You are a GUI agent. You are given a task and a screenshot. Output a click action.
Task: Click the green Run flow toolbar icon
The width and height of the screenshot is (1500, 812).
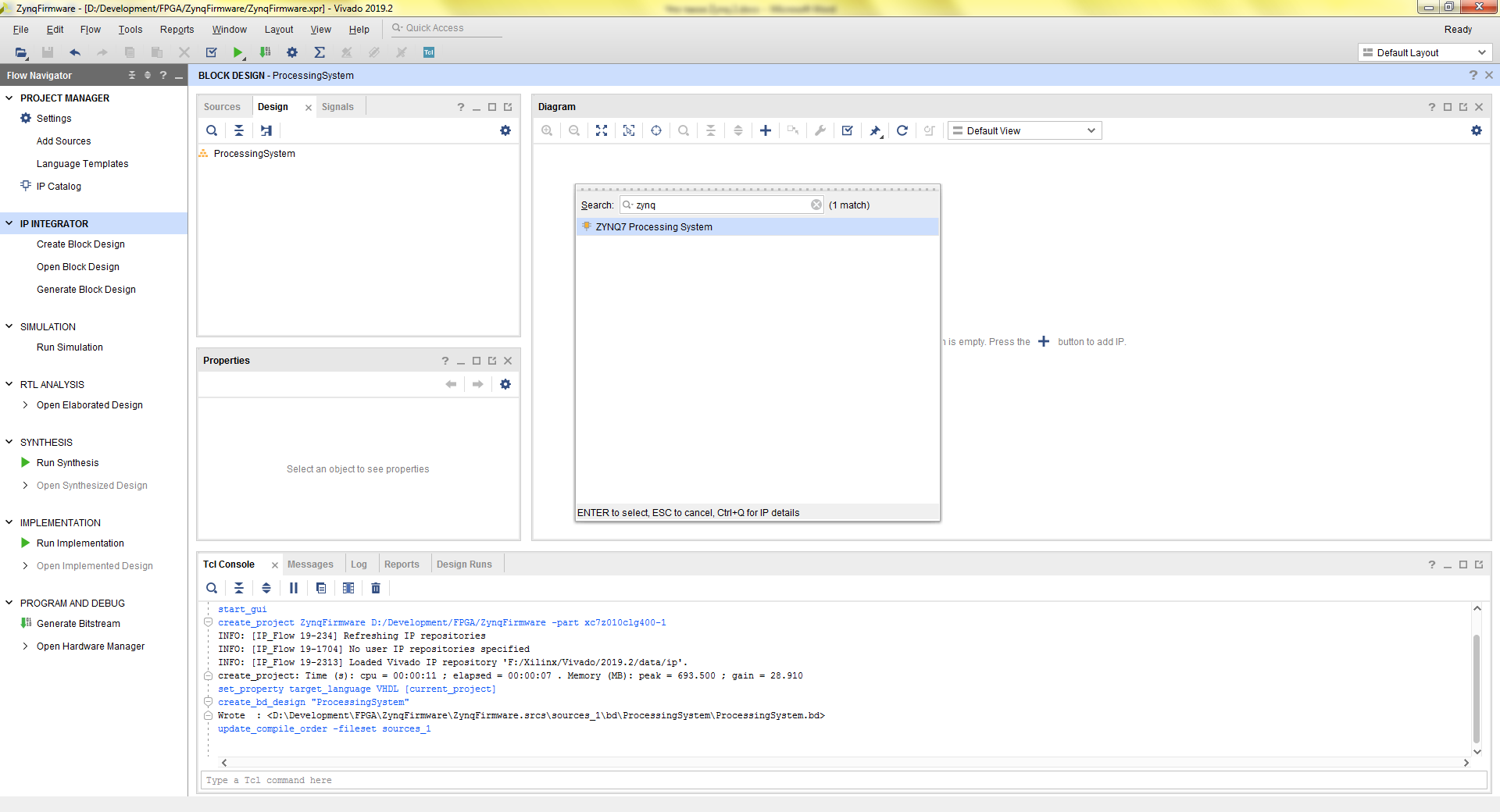(238, 52)
